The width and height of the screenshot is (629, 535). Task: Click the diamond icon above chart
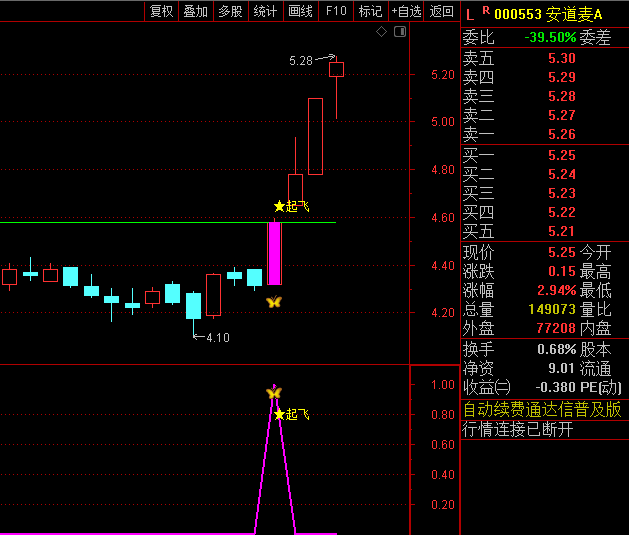(381, 31)
